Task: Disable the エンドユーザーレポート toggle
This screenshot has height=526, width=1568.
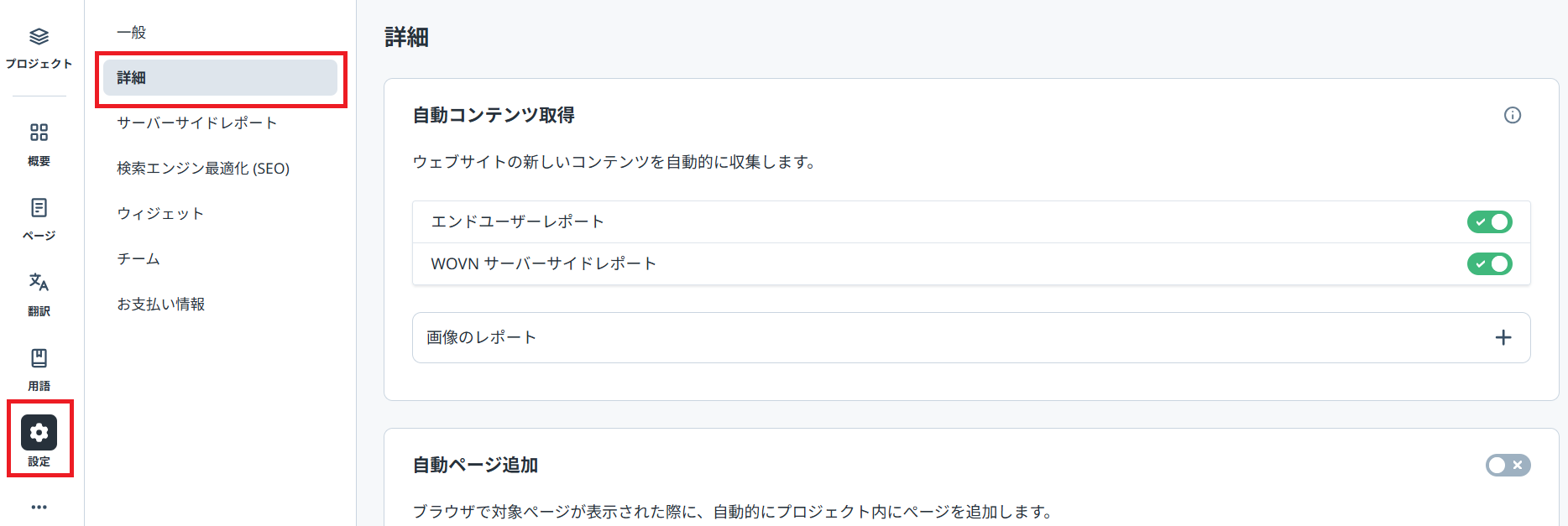Action: (1490, 221)
